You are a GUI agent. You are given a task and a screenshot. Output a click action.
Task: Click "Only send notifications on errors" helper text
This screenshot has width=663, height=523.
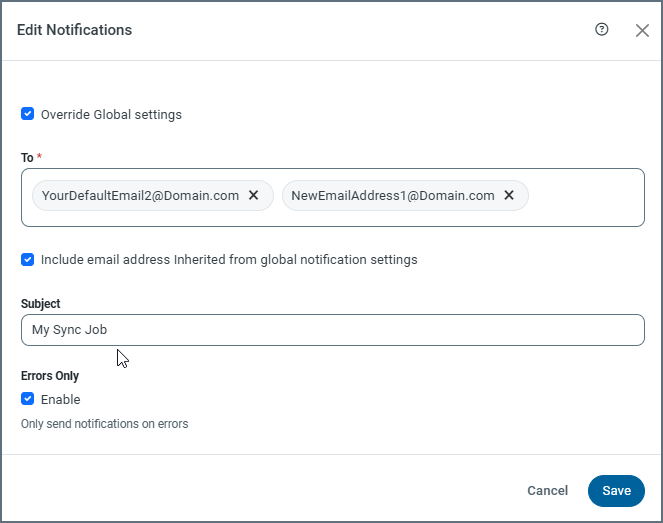[104, 424]
